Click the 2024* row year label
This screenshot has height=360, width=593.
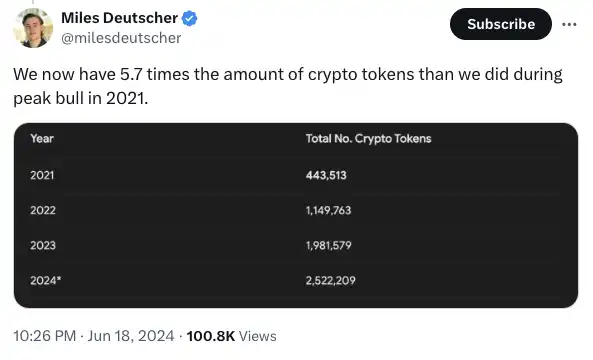tap(46, 280)
